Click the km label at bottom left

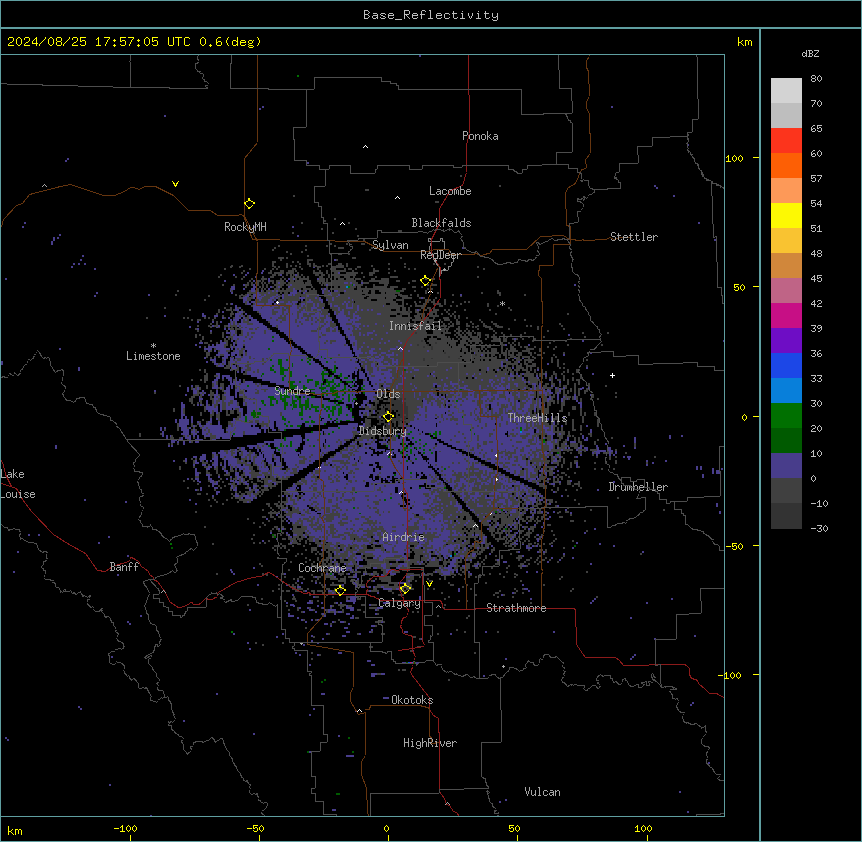pyautogui.click(x=15, y=831)
